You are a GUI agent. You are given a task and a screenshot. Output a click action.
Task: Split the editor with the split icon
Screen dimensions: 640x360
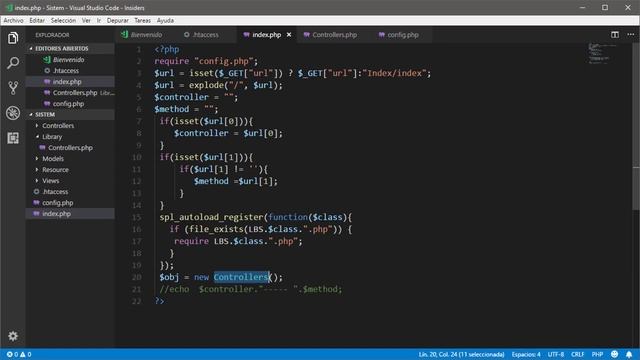point(615,35)
